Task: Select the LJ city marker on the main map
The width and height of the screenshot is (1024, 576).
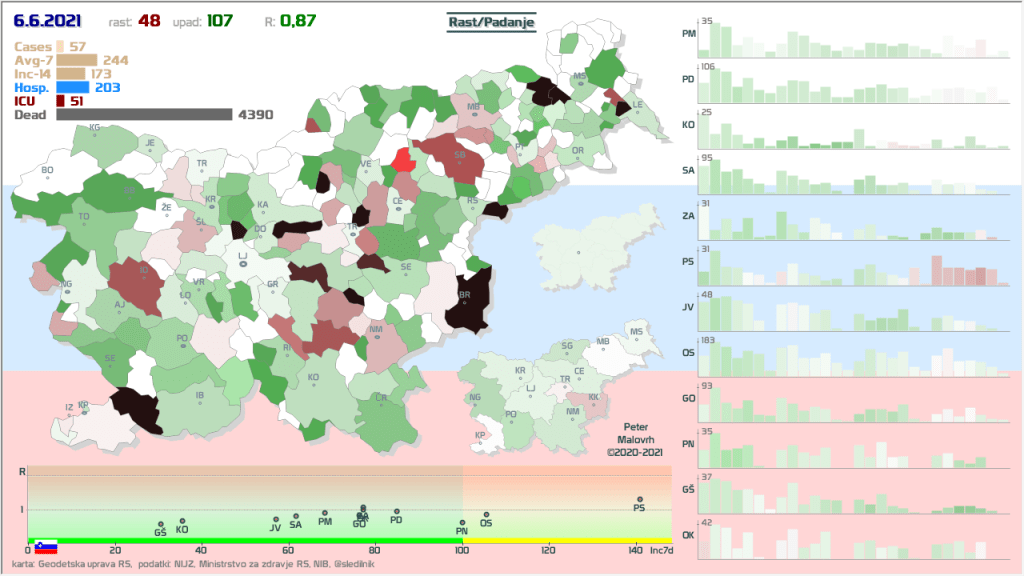Action: point(242,263)
